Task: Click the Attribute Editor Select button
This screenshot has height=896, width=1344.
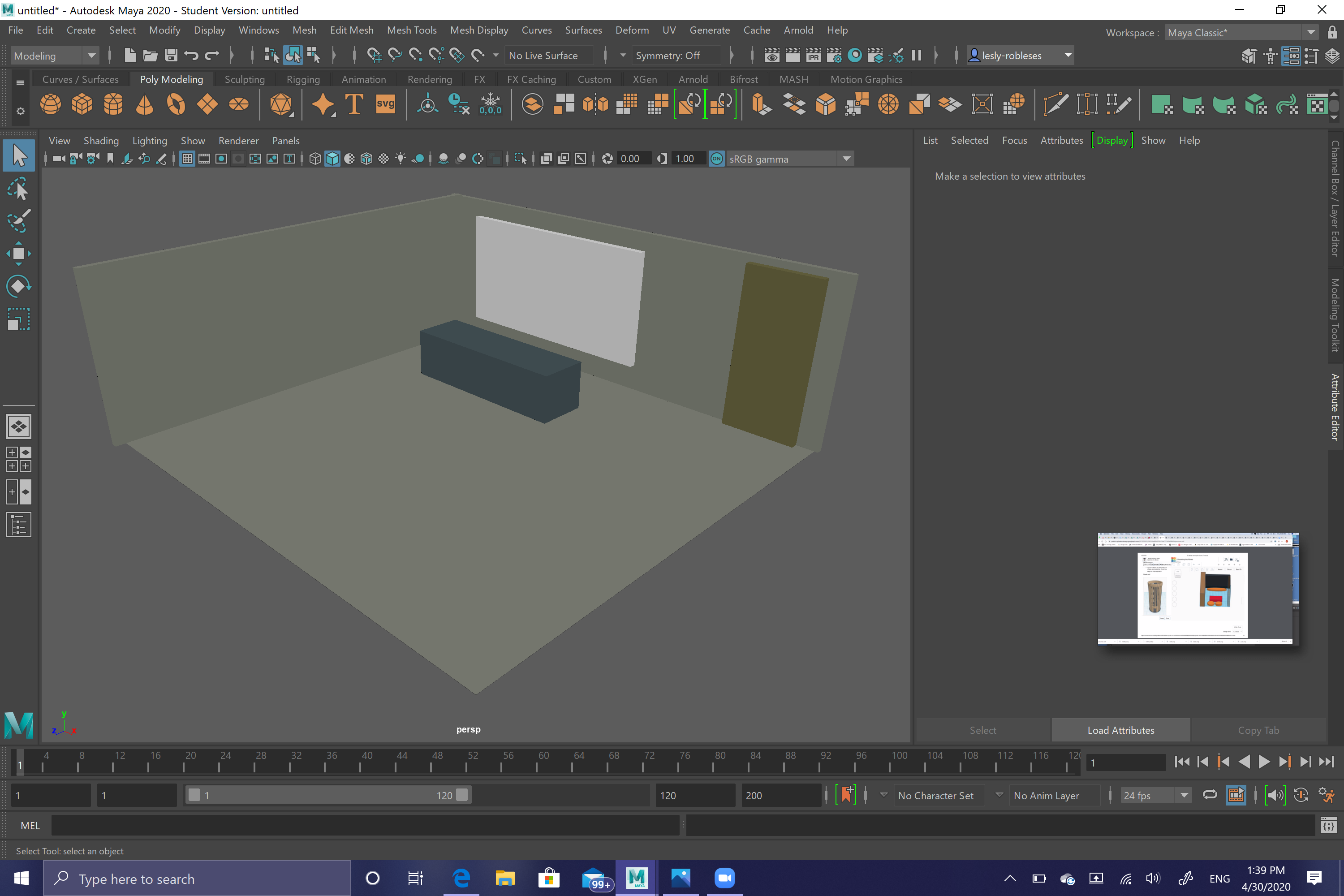Action: [x=983, y=730]
